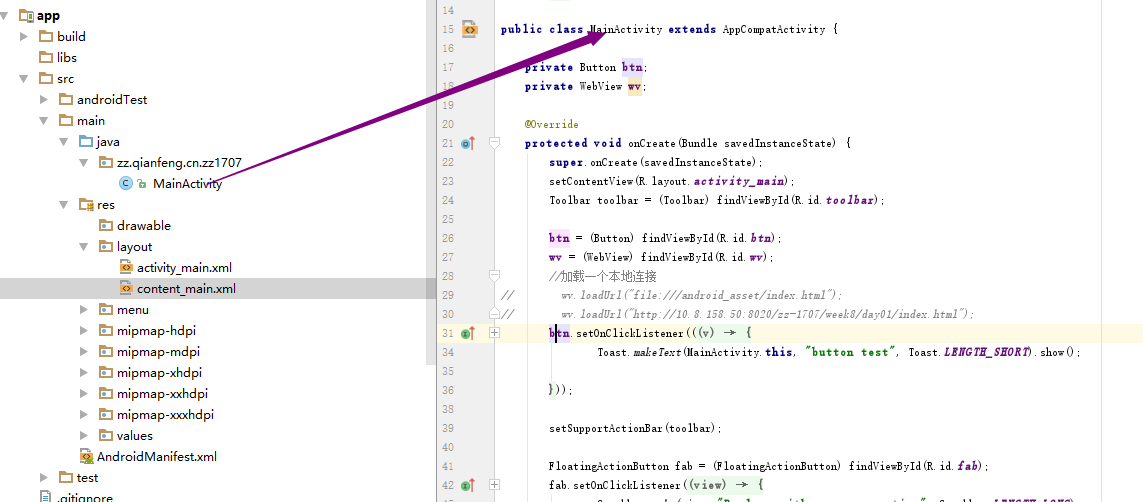This screenshot has height=502, width=1143.
Task: Expand the mipmap-xhdpi folder arrow
Action: point(85,373)
